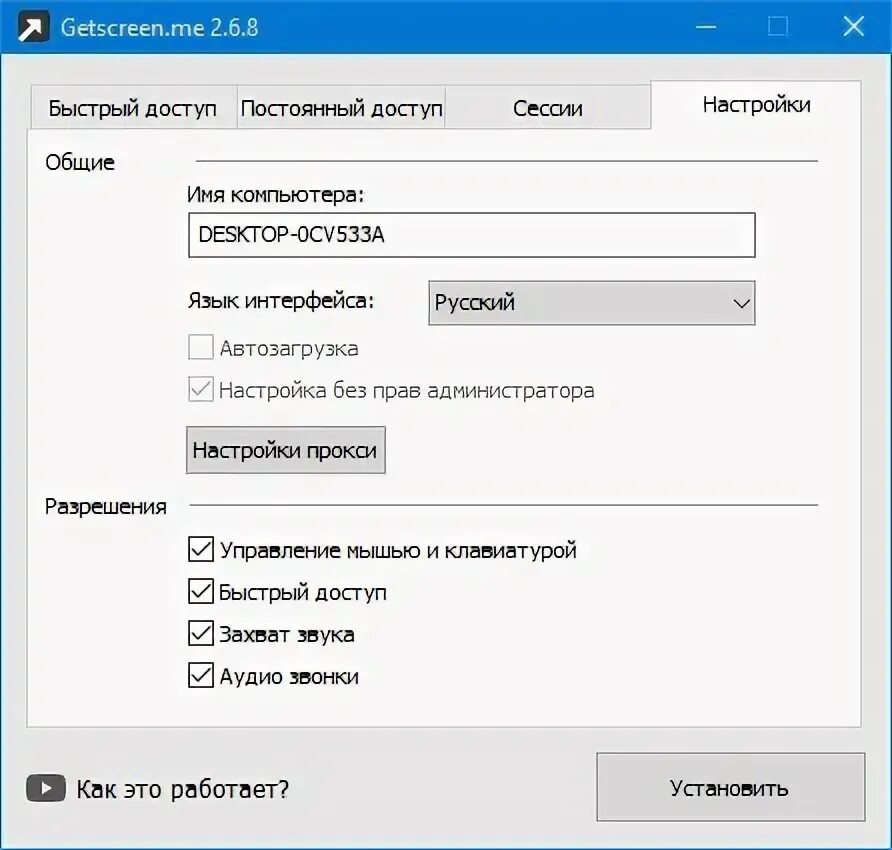Uncheck Управление мышью и клавиатурой
Image resolution: width=892 pixels, height=850 pixels.
[x=201, y=549]
